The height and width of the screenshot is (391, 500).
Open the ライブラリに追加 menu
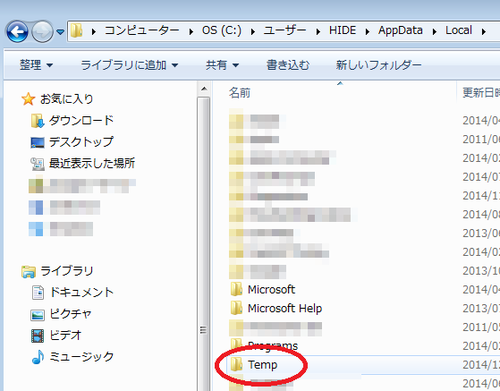coord(129,65)
